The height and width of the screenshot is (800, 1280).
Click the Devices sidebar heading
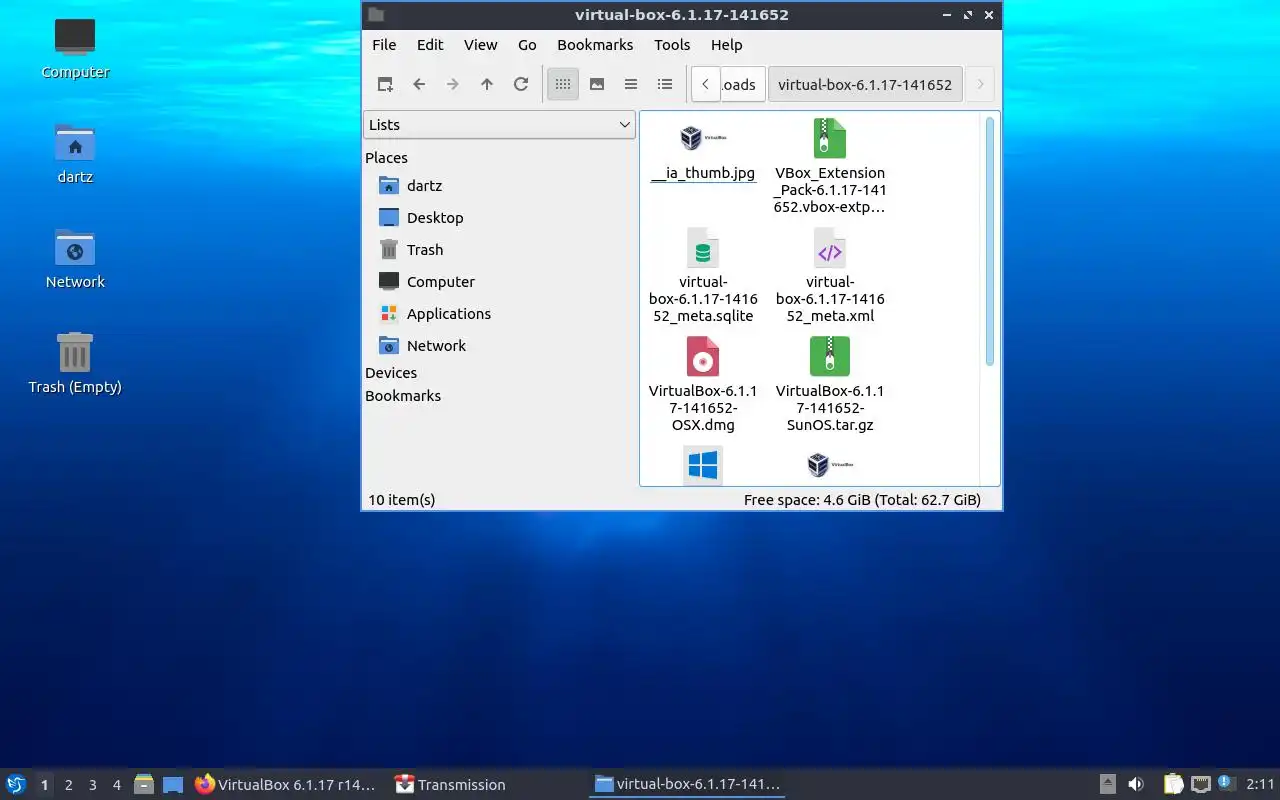(x=391, y=373)
